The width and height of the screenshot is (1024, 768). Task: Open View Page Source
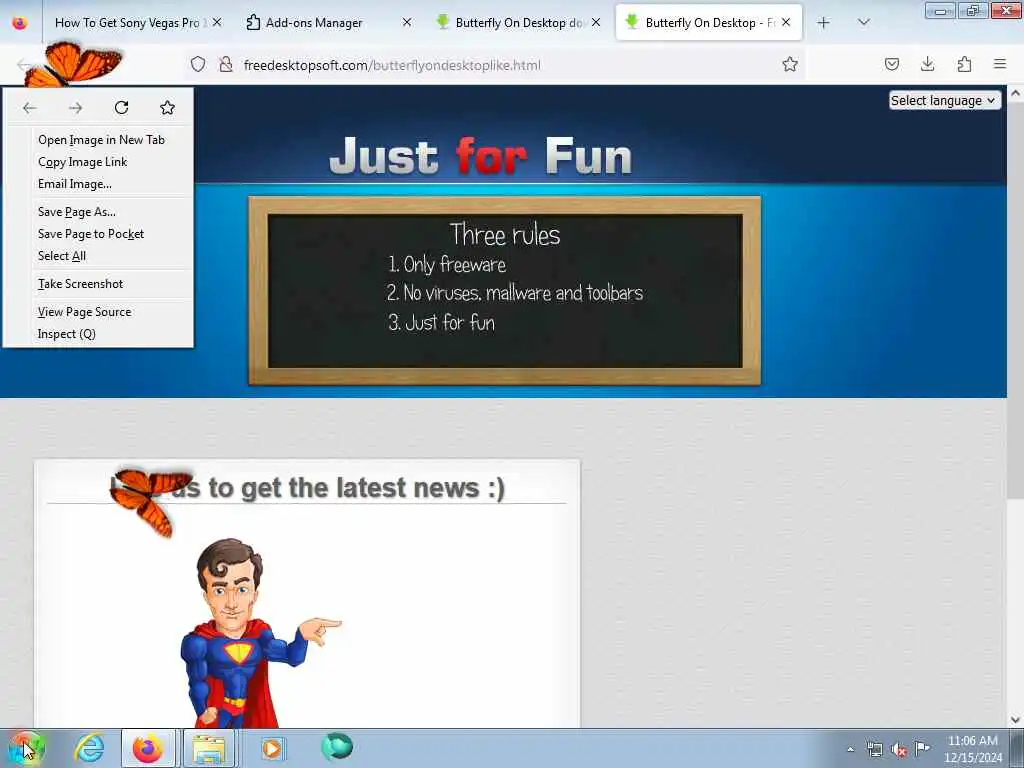coord(84,312)
